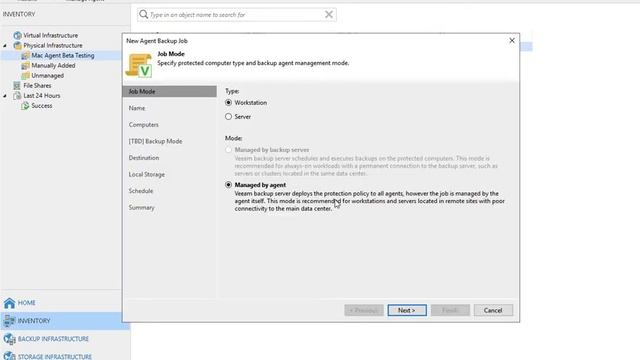This screenshot has width=640, height=360.
Task: Open the Computers wizard step
Action: 144,124
